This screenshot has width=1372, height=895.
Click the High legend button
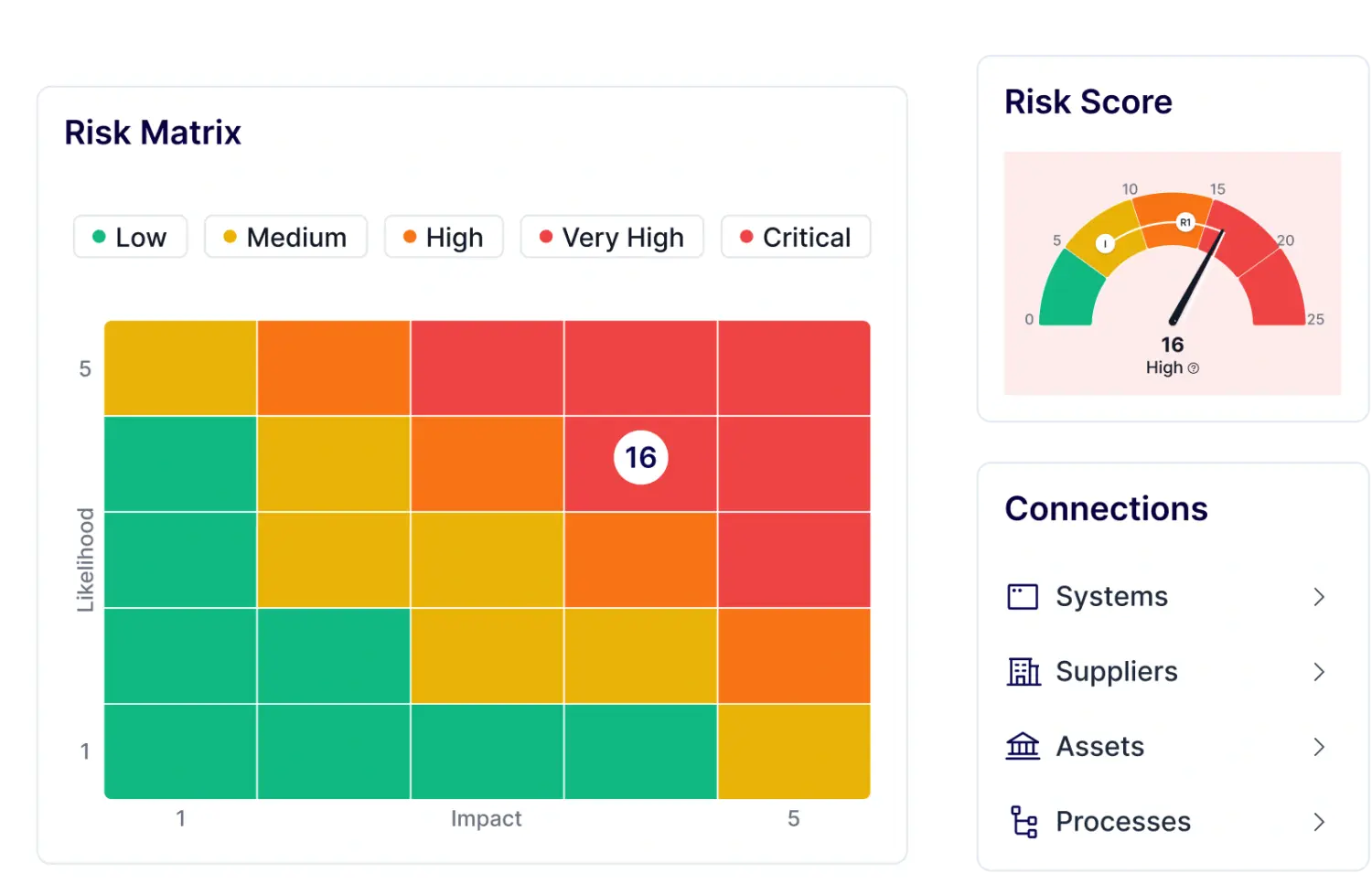[444, 238]
